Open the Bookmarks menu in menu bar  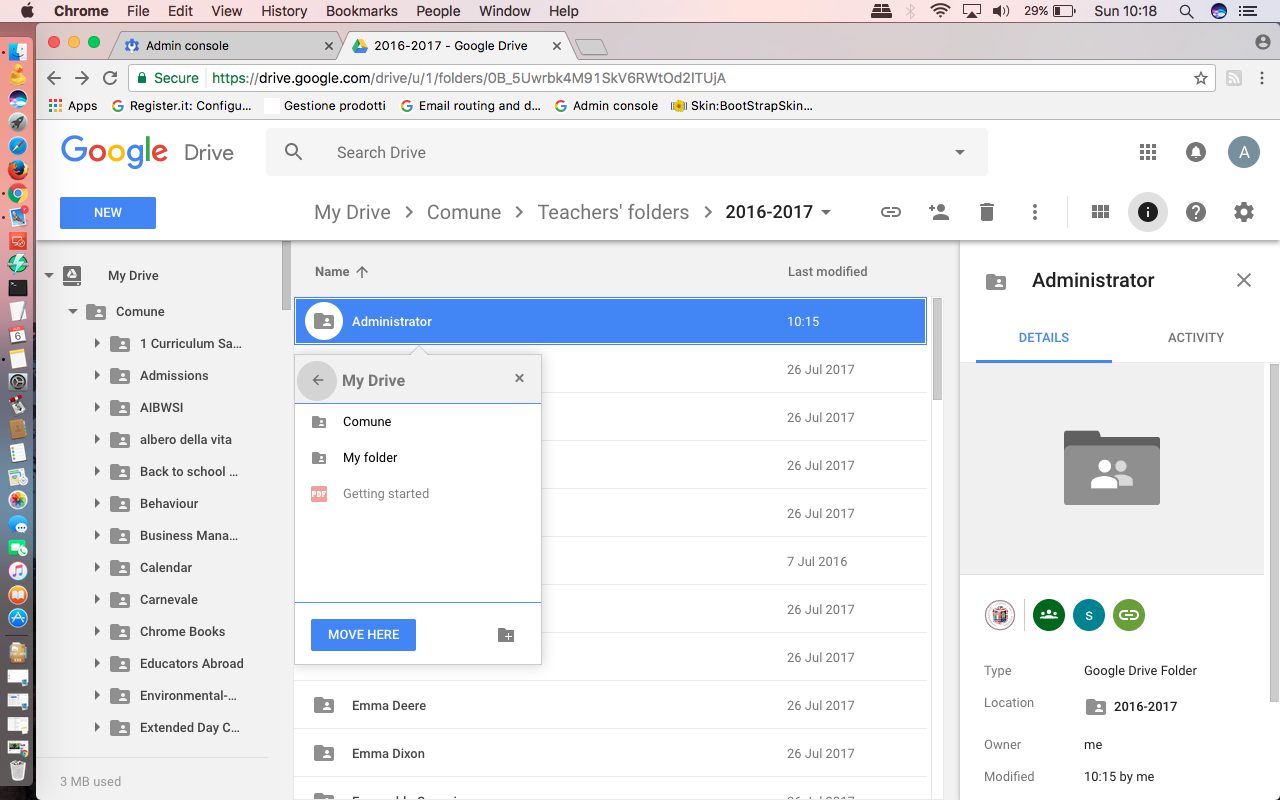pos(362,11)
